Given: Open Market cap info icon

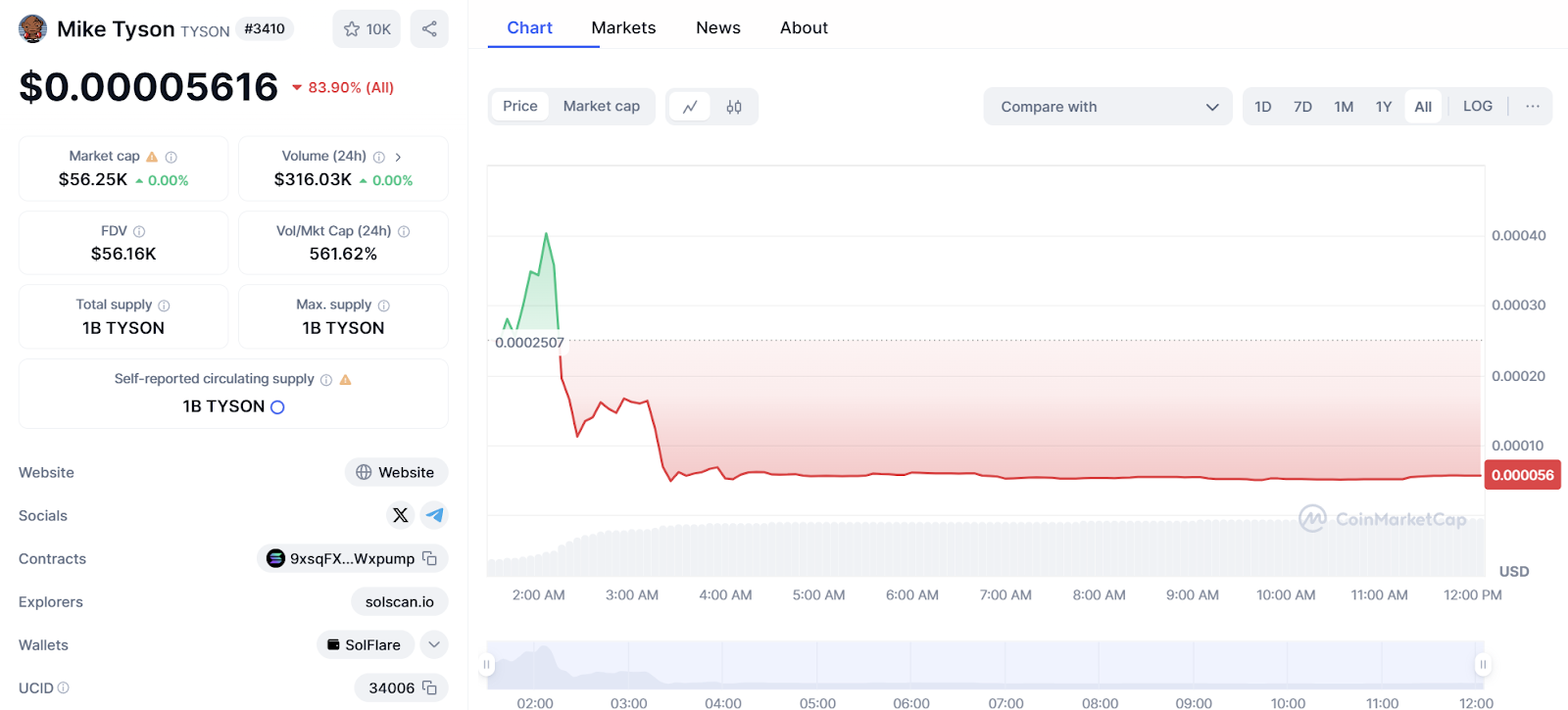Looking at the screenshot, I should [x=171, y=157].
